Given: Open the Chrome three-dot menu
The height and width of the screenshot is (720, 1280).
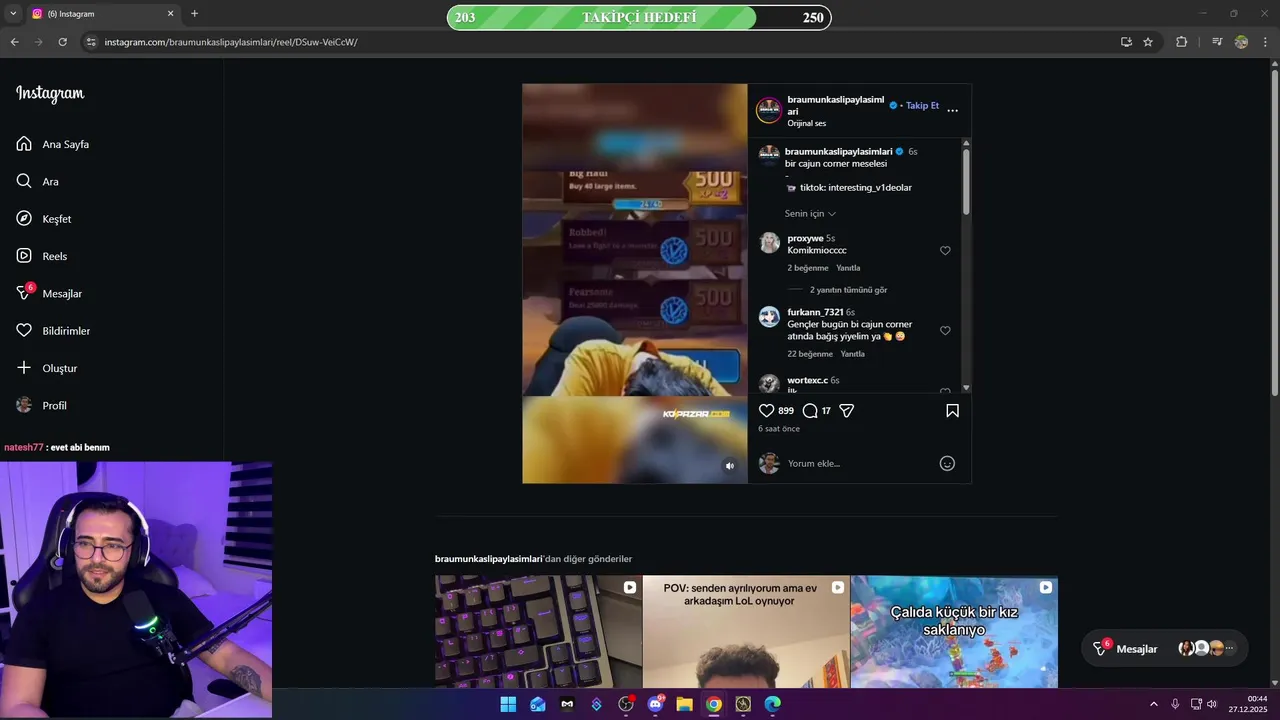Looking at the screenshot, I should 1266,42.
